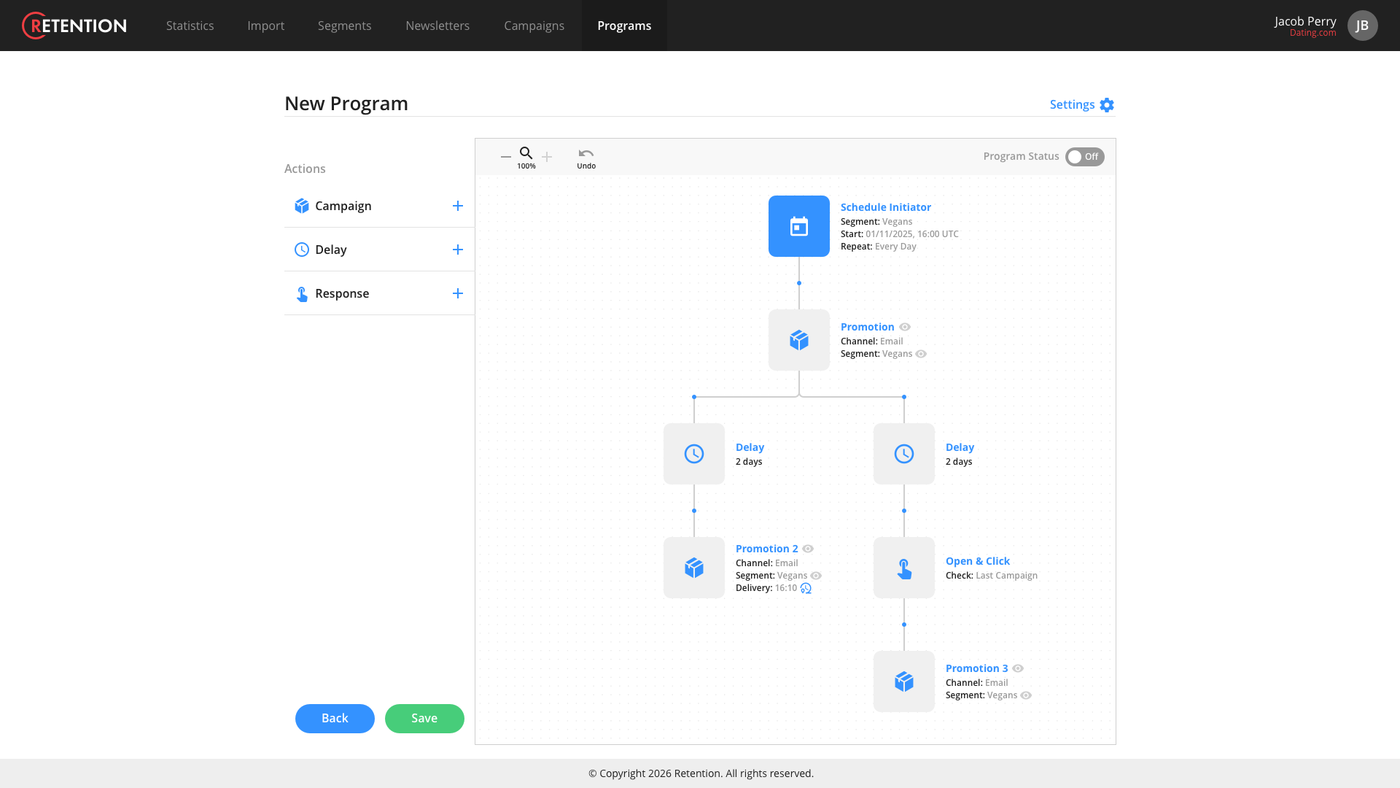Image resolution: width=1400 pixels, height=788 pixels.
Task: Click the Campaign cube icon in Actions
Action: [302, 206]
